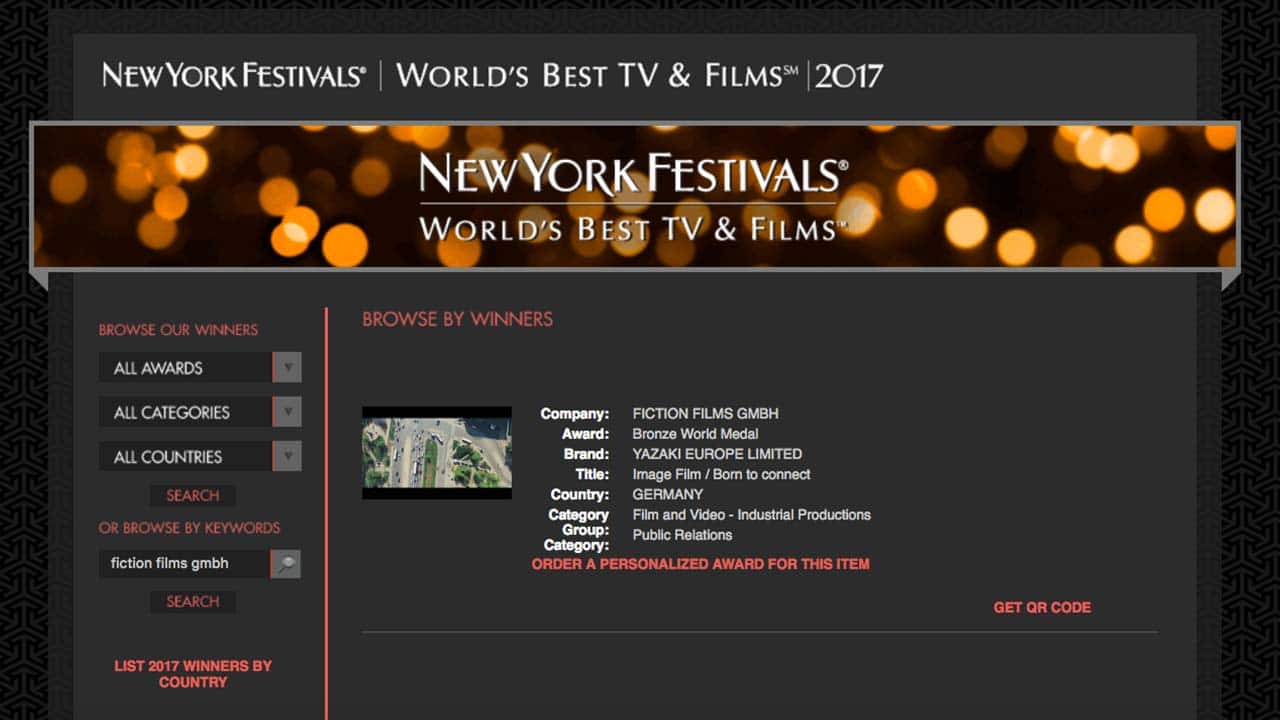Click the Or Browse By Keywords label
Screen dimensions: 1280x720
[x=189, y=528]
